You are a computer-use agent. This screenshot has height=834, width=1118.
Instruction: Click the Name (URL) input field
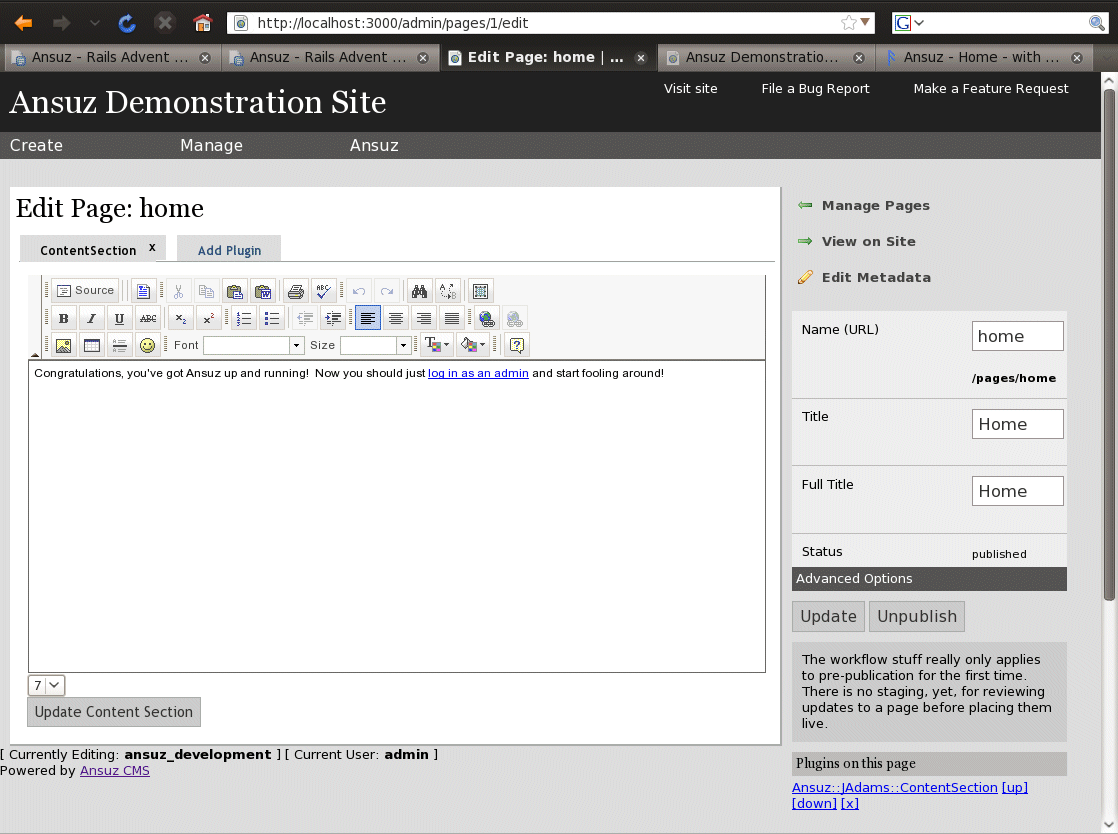1017,336
